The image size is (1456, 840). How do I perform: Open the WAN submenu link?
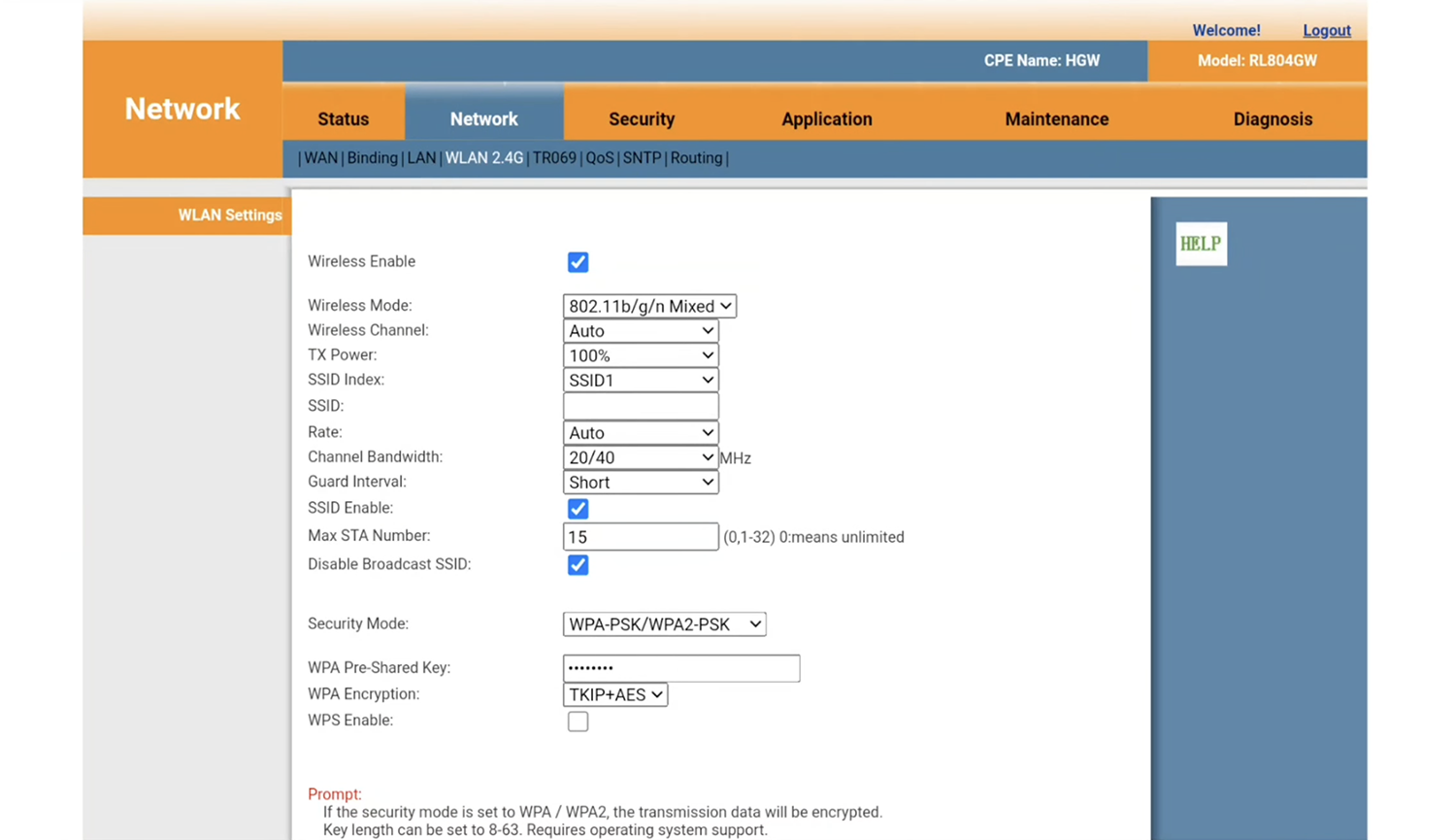pos(320,158)
